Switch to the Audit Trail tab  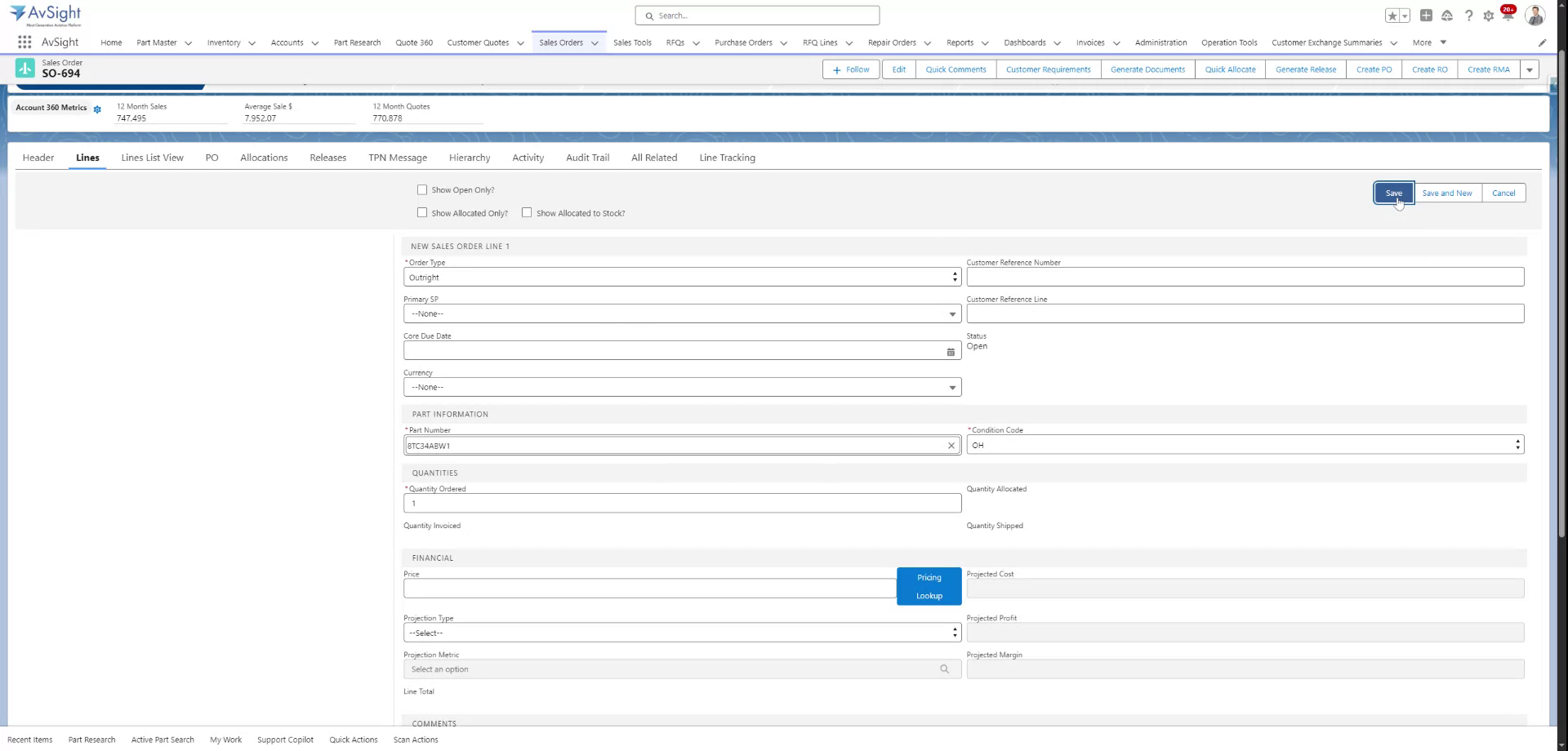[x=586, y=158]
